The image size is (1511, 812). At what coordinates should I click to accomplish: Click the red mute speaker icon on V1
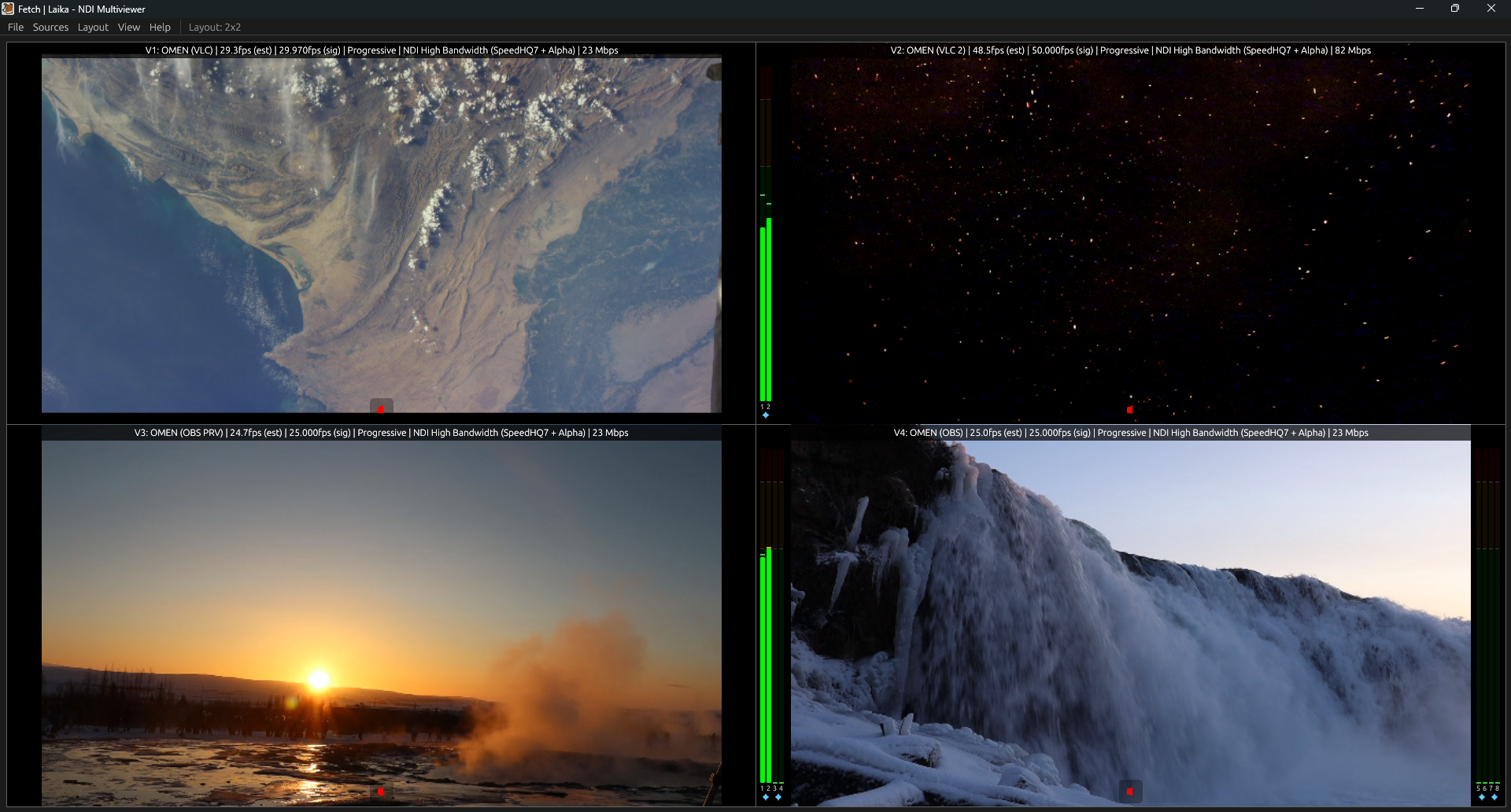coord(382,408)
